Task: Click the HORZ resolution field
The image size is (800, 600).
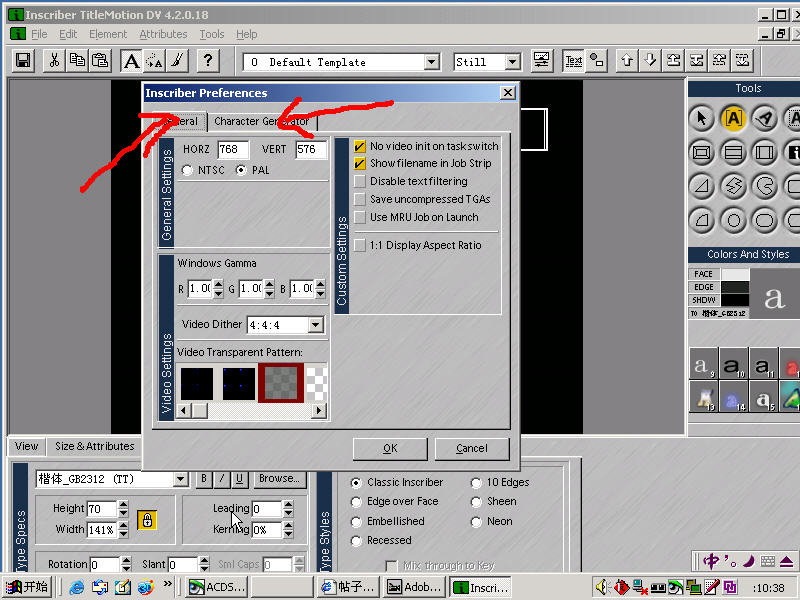Action: coord(233,149)
